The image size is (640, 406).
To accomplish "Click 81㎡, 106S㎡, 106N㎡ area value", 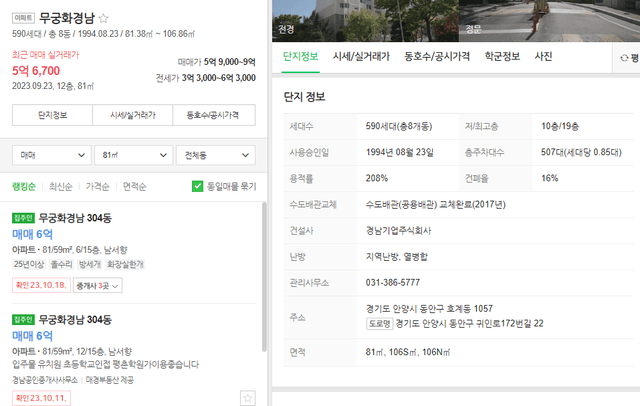I will pos(408,352).
